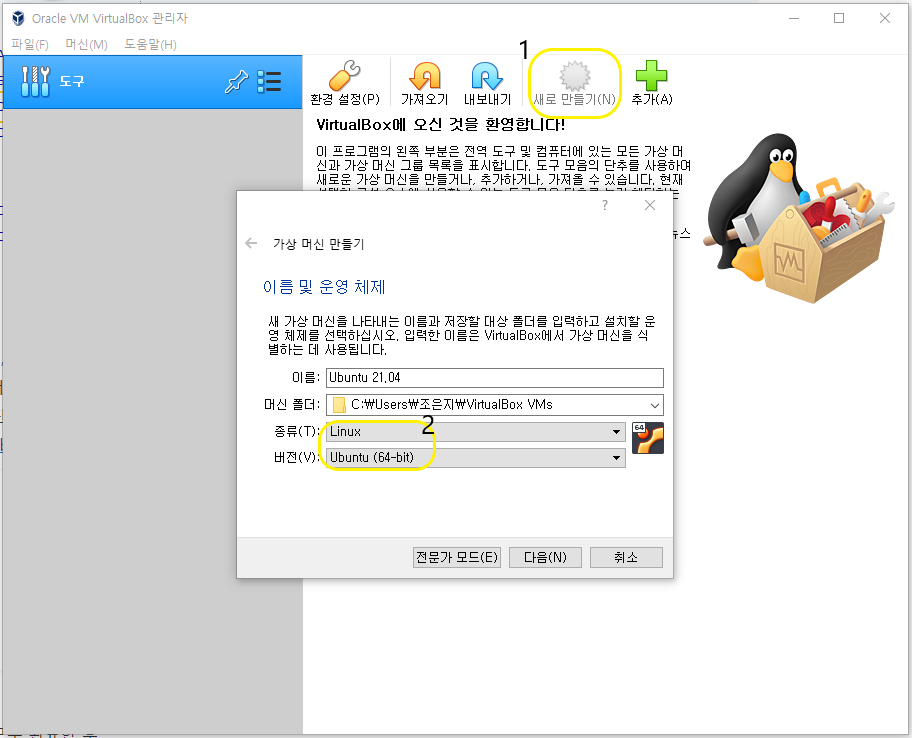Click the penguin toolbox welcome image

[798, 218]
